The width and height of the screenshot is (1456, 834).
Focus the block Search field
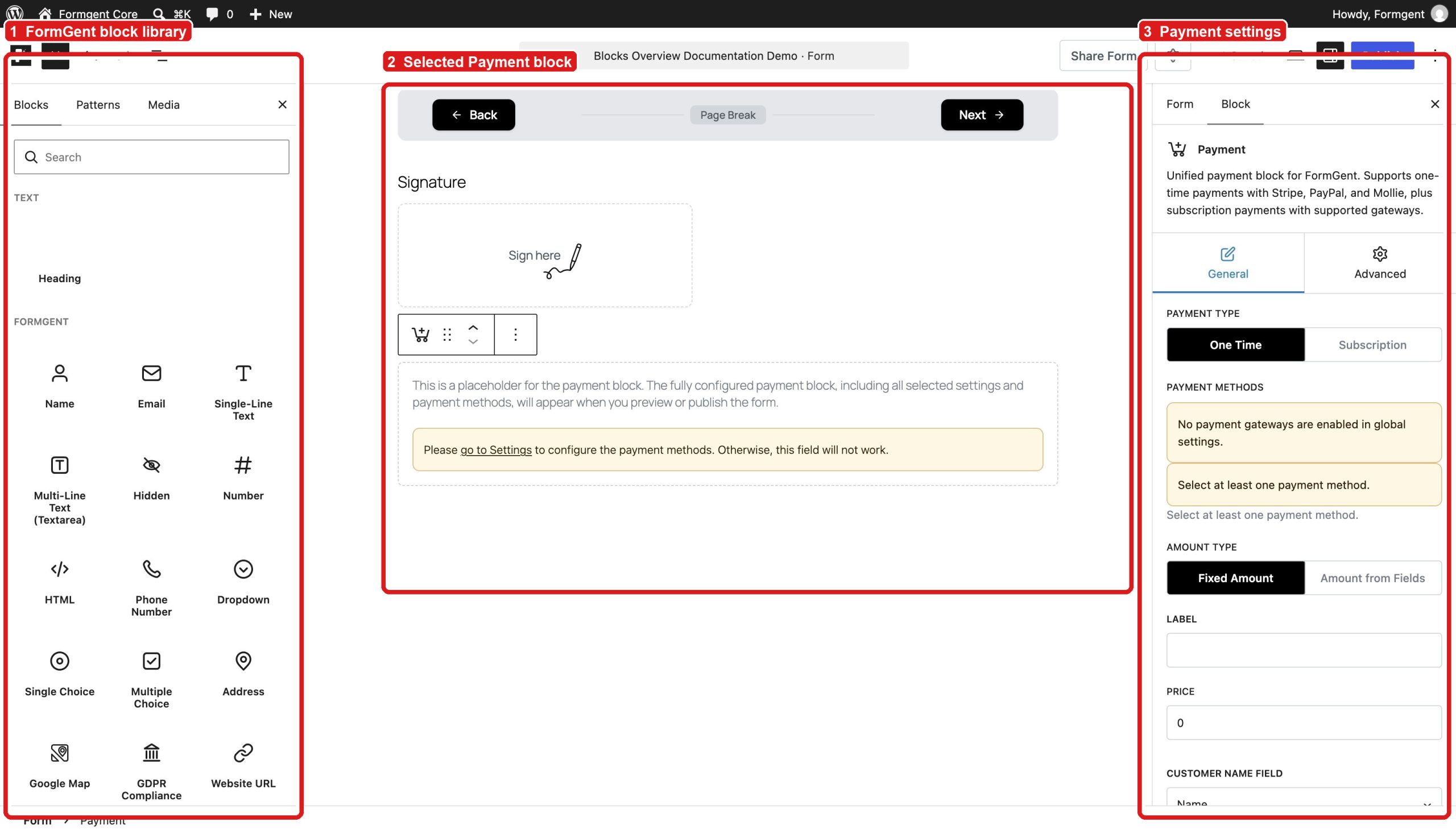coord(151,157)
